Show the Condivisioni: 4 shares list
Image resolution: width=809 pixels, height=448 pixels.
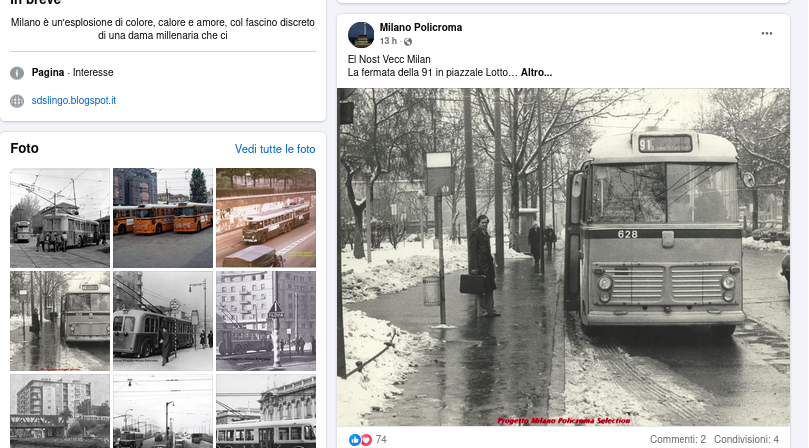coord(746,439)
